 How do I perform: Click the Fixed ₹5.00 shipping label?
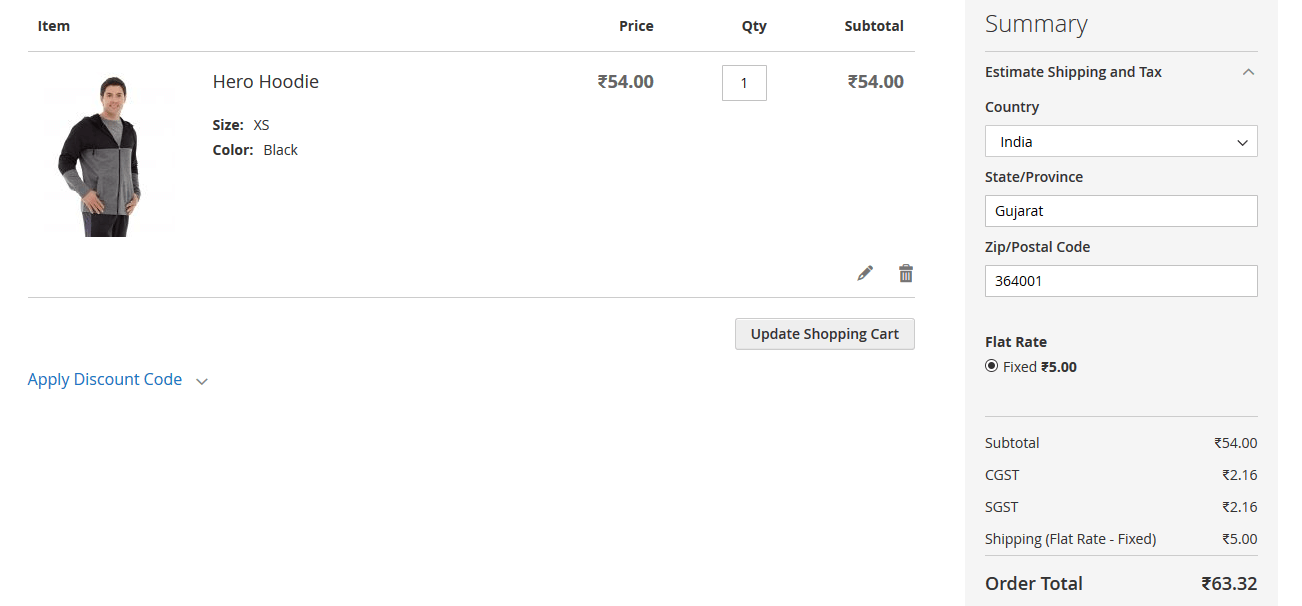(x=1040, y=367)
